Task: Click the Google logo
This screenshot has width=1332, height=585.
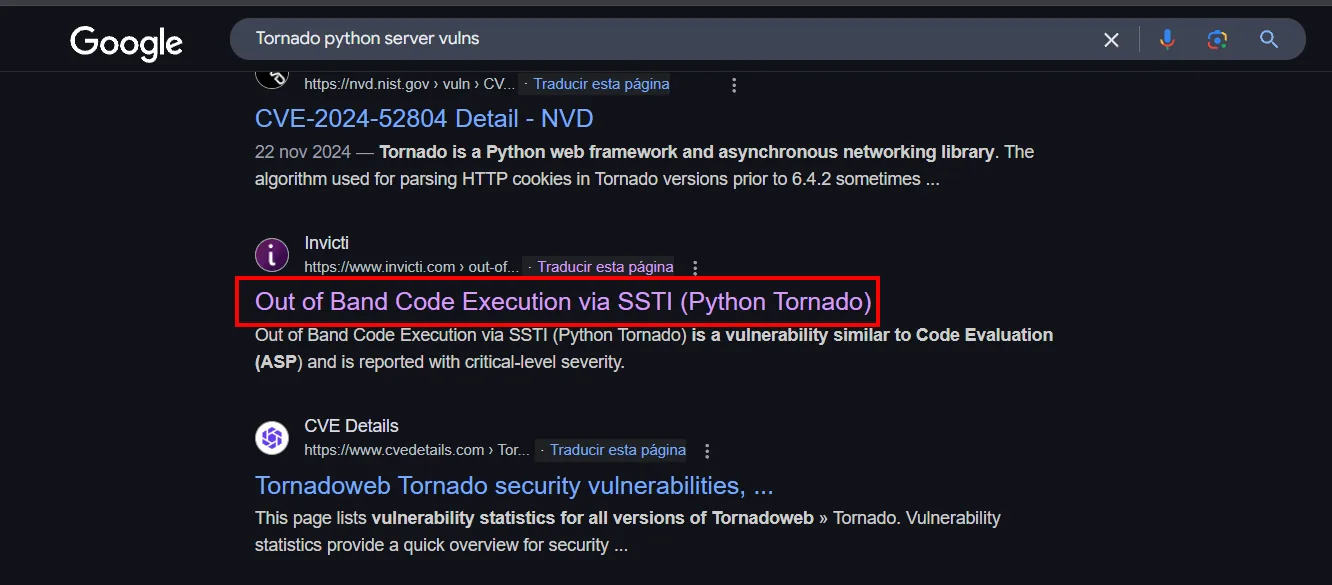Action: coord(126,41)
